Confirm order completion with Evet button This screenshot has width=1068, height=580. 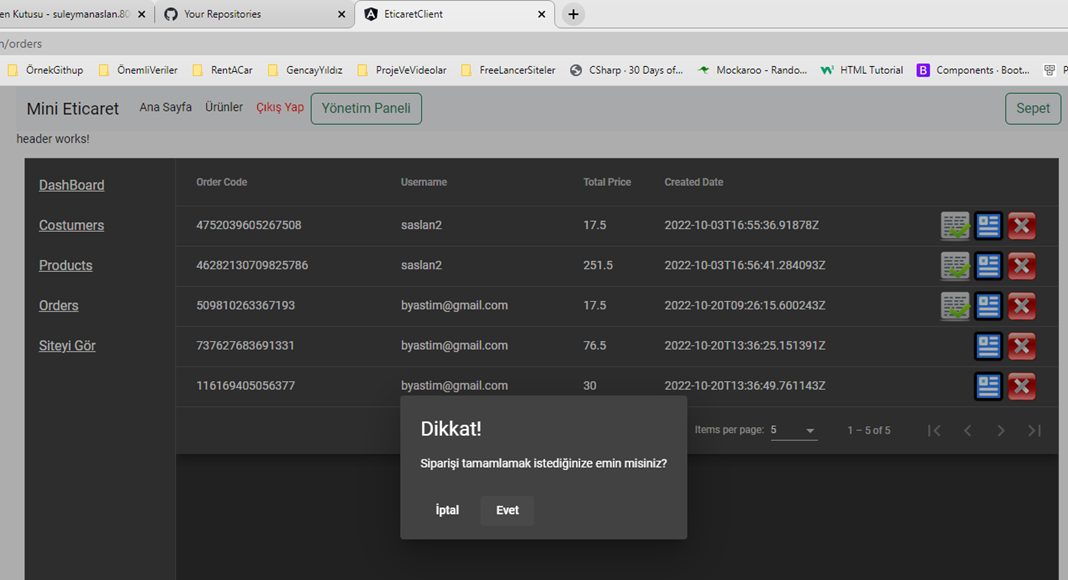tap(507, 510)
